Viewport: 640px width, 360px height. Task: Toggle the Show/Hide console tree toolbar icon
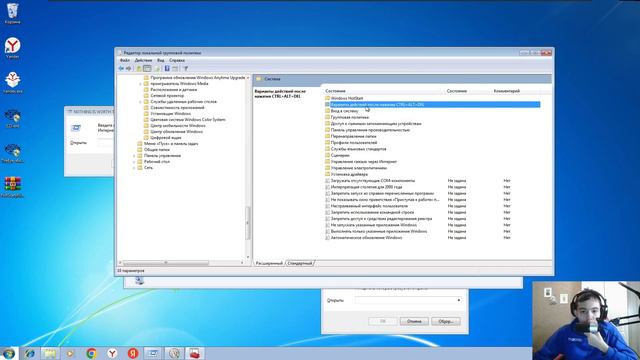pyautogui.click(x=147, y=69)
